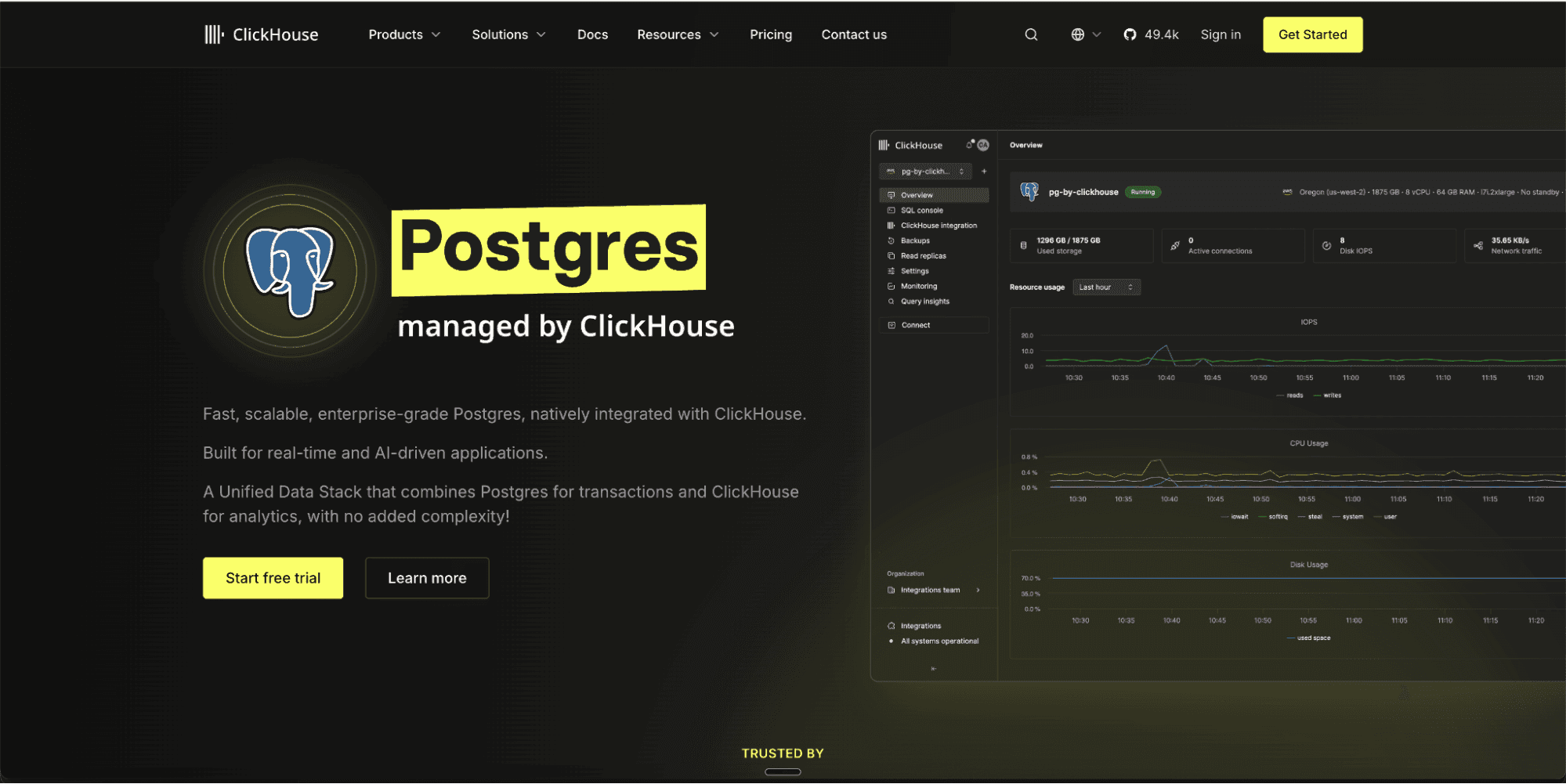The image size is (1566, 784).
Task: Open Integrations at the bottom of the sidebar
Action: (914, 626)
